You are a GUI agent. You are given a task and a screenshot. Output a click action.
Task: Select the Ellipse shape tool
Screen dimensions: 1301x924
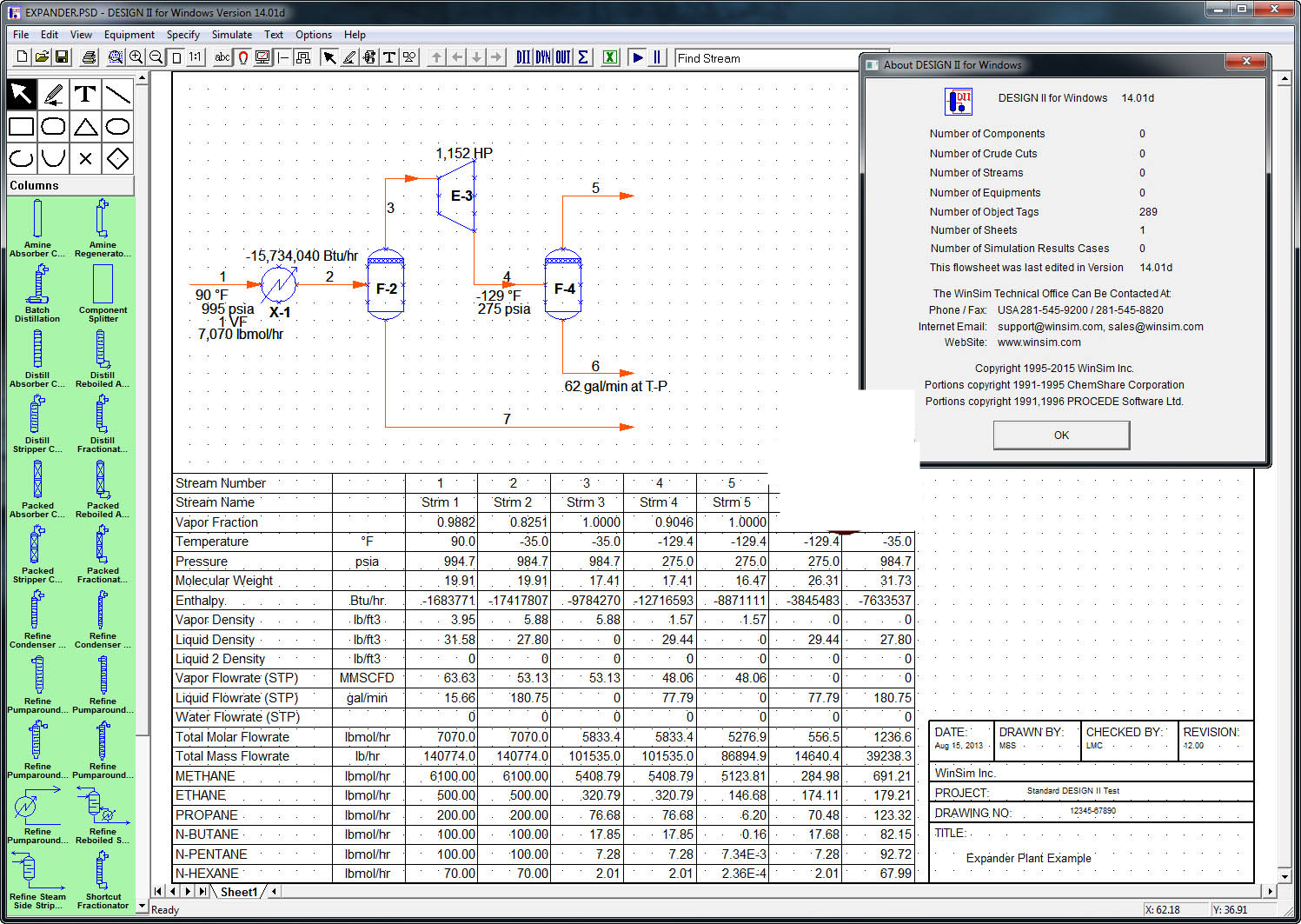coord(117,127)
